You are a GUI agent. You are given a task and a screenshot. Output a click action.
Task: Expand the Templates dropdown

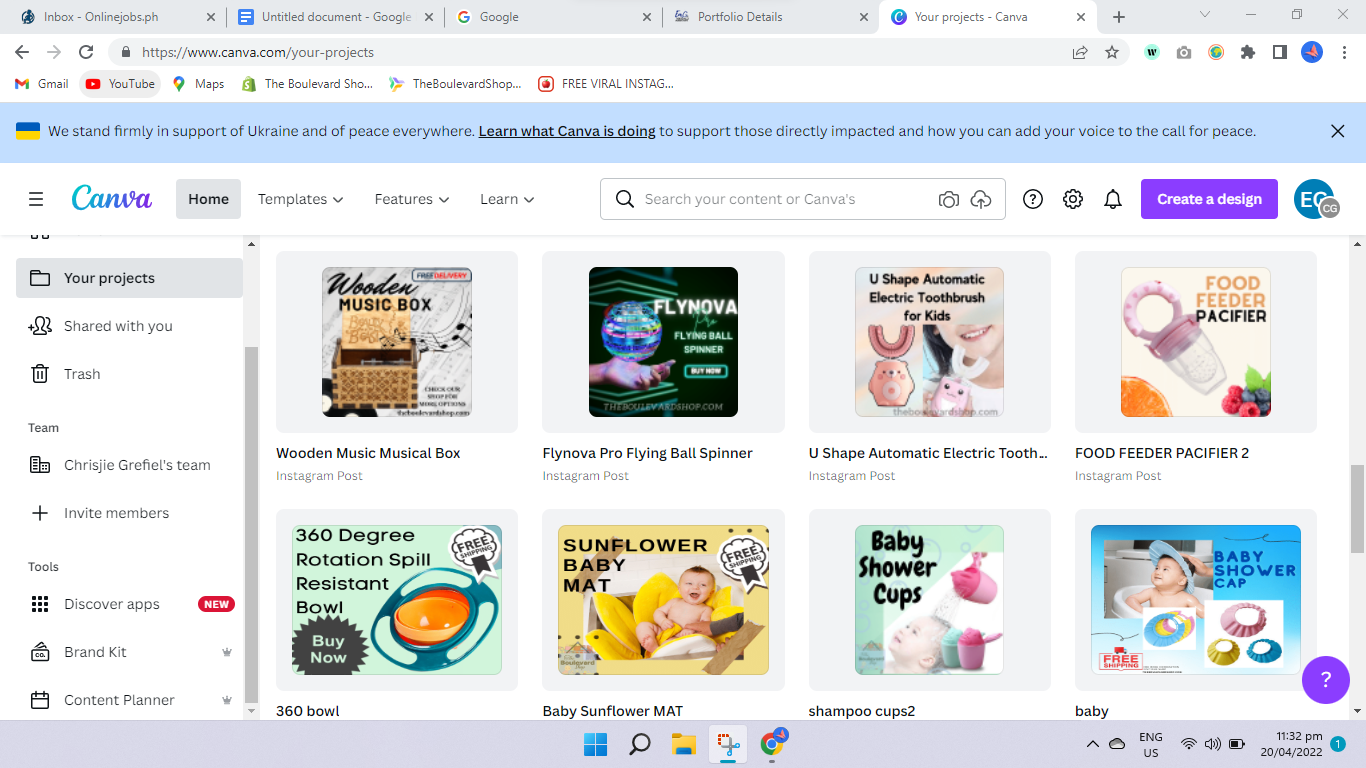pyautogui.click(x=300, y=199)
